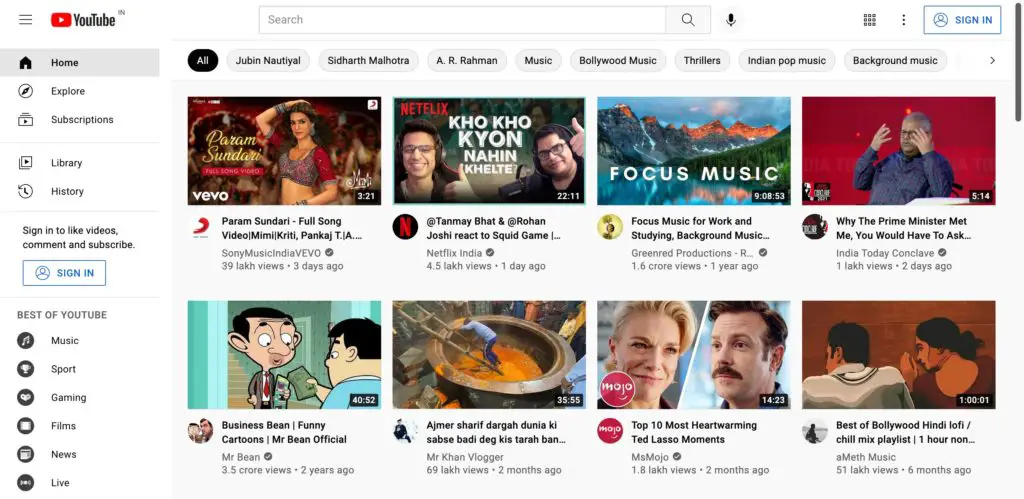Viewport: 1024px width, 499px height.
Task: Click the History clock icon
Action: pyautogui.click(x=25, y=191)
